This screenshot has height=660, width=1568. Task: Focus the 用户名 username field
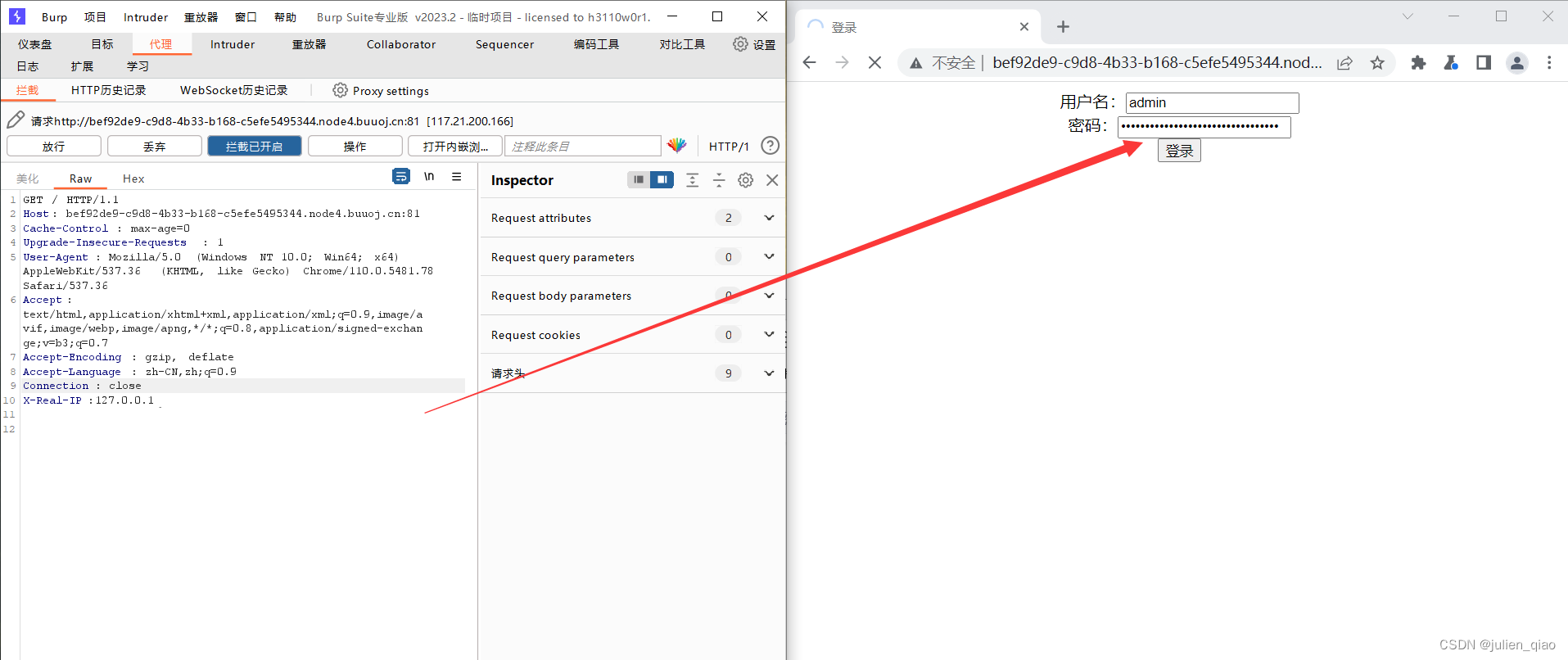click(1213, 102)
